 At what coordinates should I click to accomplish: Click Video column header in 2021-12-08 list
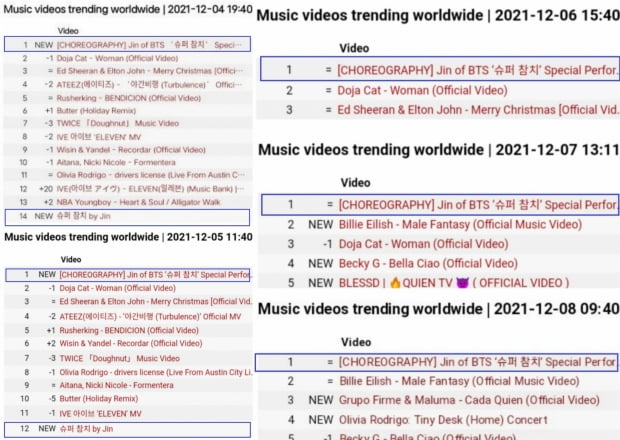pyautogui.click(x=356, y=342)
